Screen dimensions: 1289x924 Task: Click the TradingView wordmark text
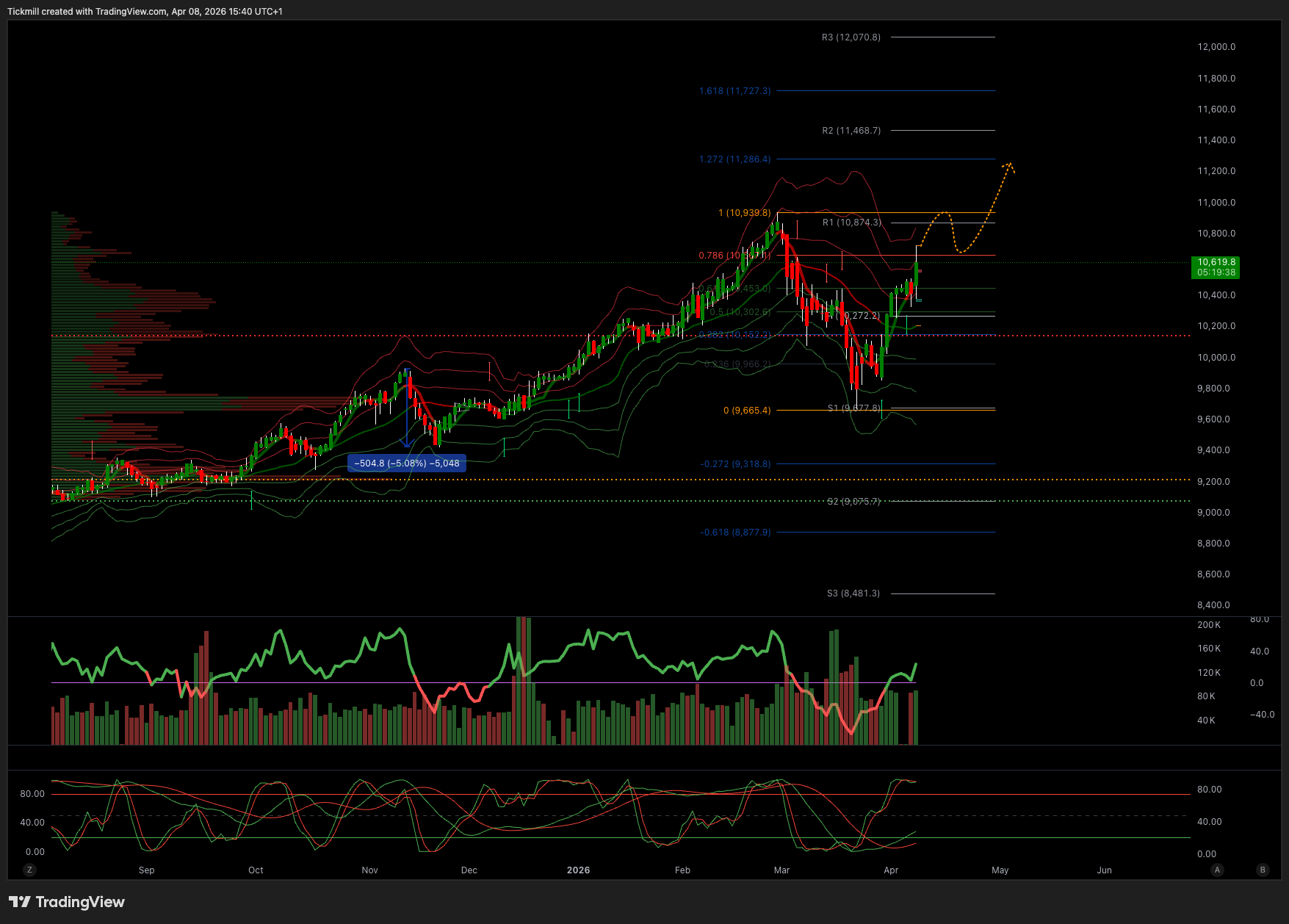click(80, 902)
